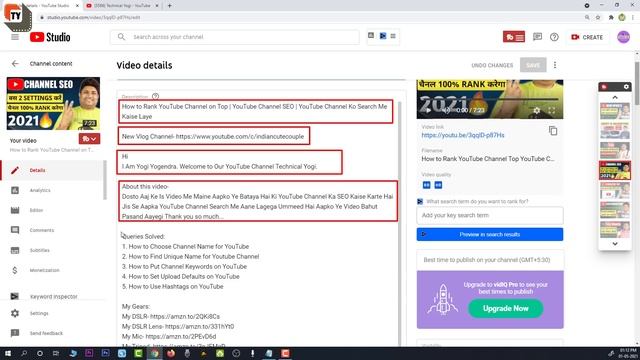The image size is (640, 360).
Task: Click Preview in search results button
Action: click(x=490, y=235)
